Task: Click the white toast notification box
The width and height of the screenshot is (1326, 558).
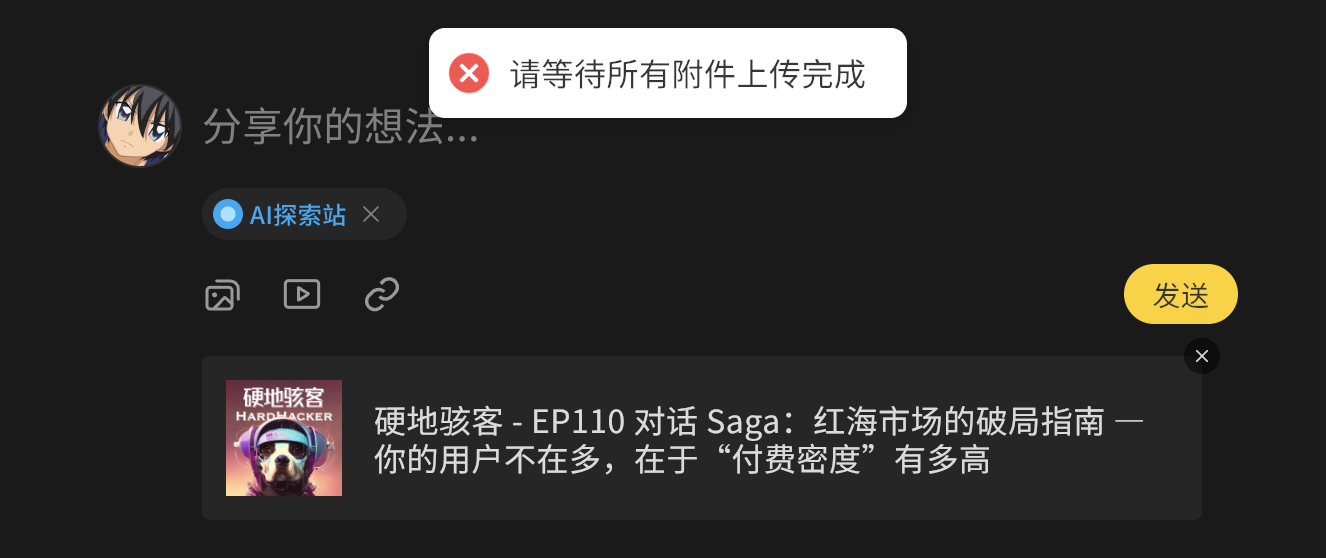Action: (668, 73)
